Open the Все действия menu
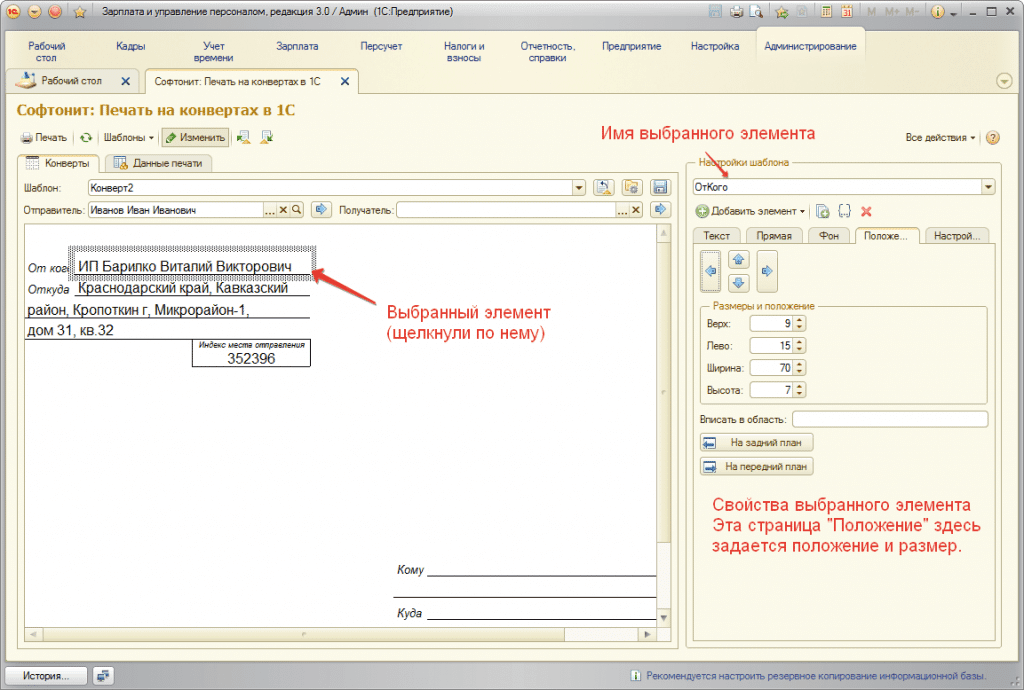The width and height of the screenshot is (1024, 690). pos(940,138)
